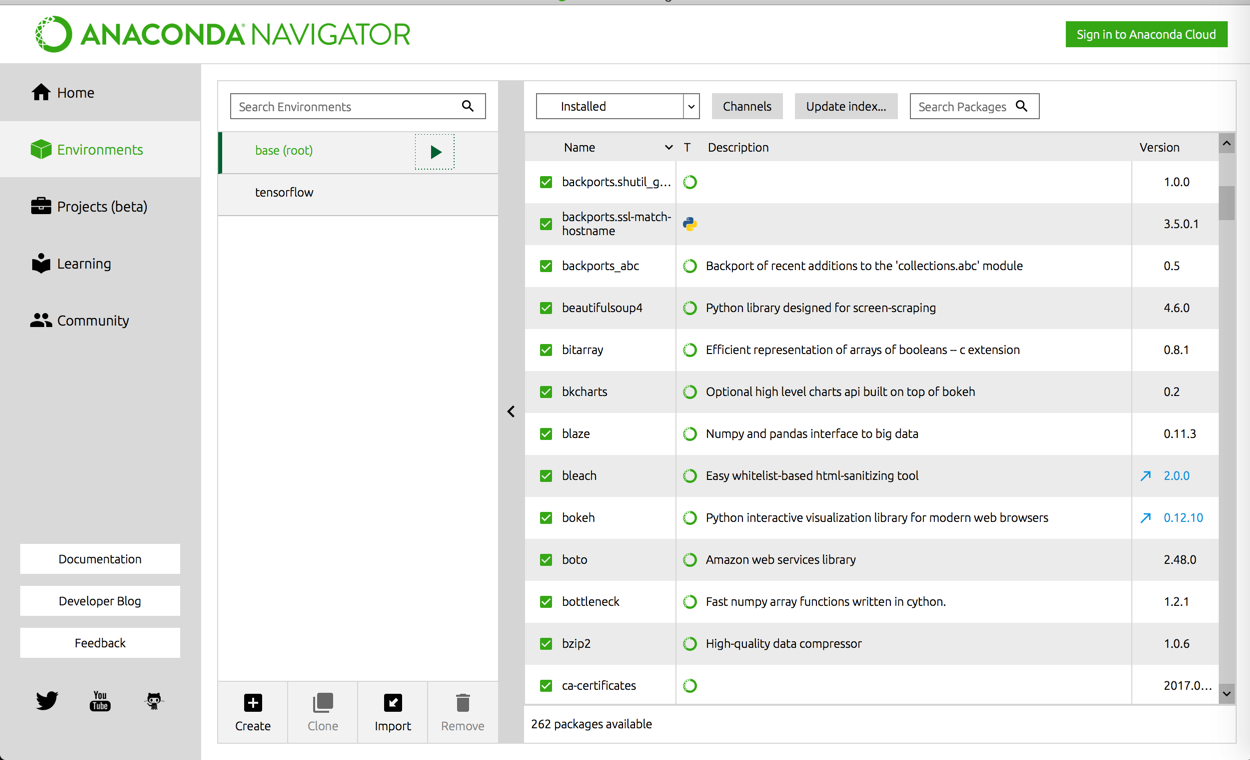Viewport: 1250px width, 760px height.
Task: Uncheck the beautifulsoup4 package checkbox
Action: (546, 308)
